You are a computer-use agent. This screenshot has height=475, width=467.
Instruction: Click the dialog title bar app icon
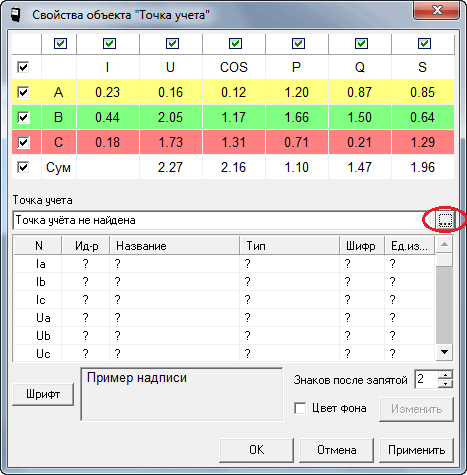coord(15,15)
